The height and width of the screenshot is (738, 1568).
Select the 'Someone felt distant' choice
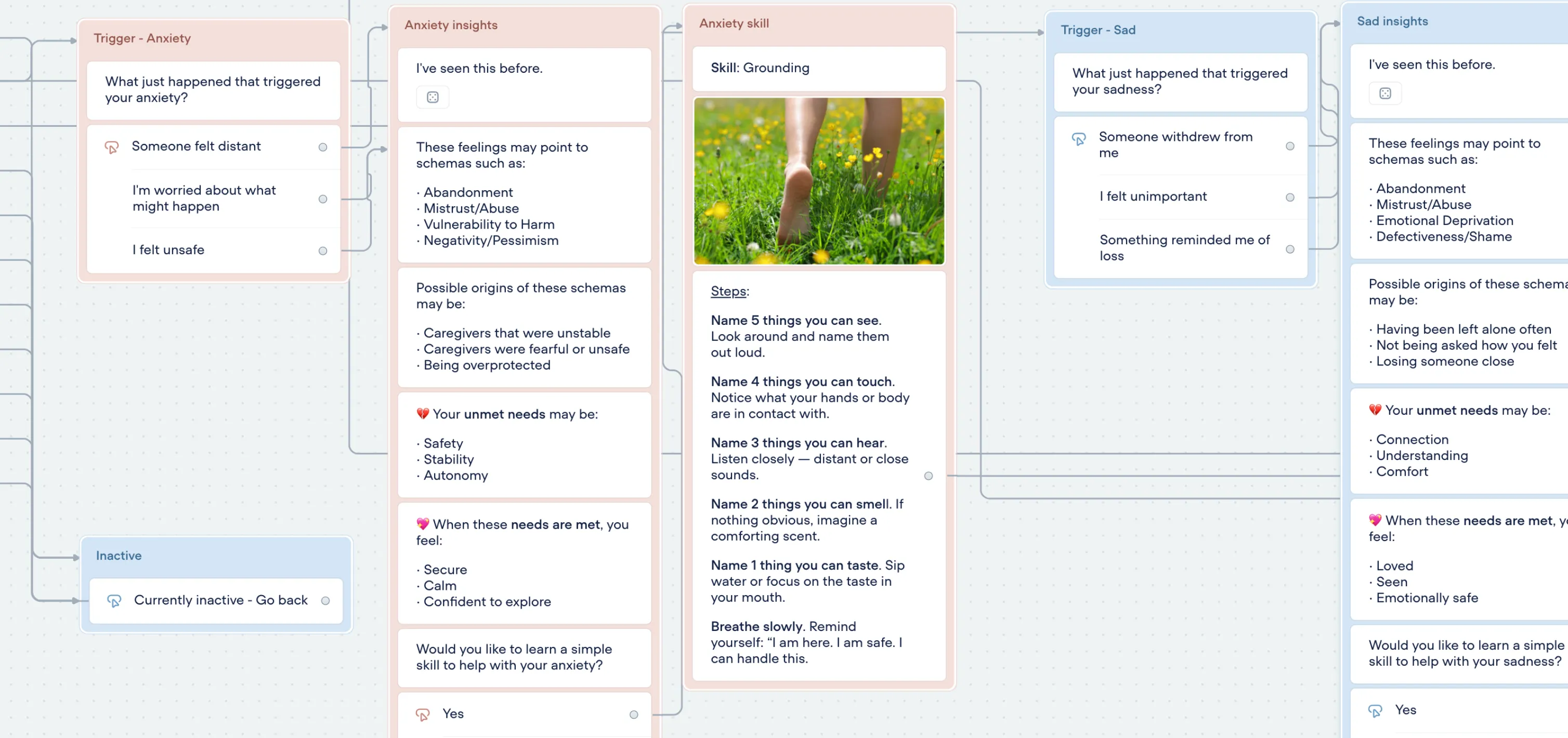click(x=213, y=147)
